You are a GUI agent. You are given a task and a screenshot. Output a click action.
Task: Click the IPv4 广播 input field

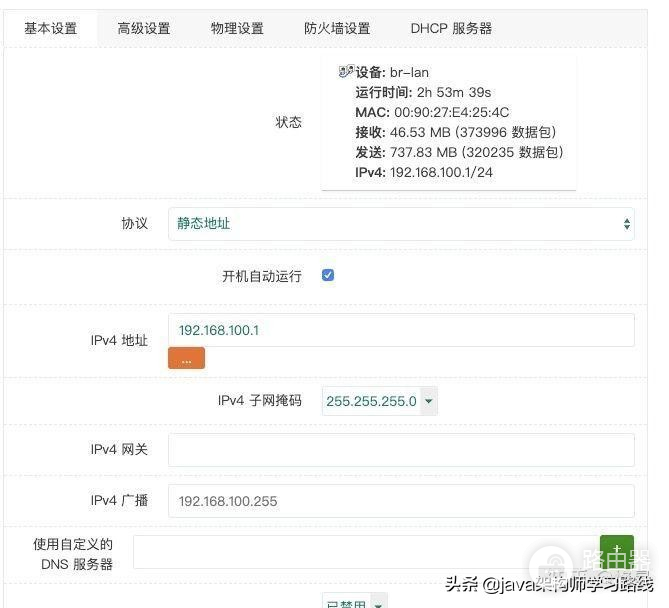(x=400, y=501)
